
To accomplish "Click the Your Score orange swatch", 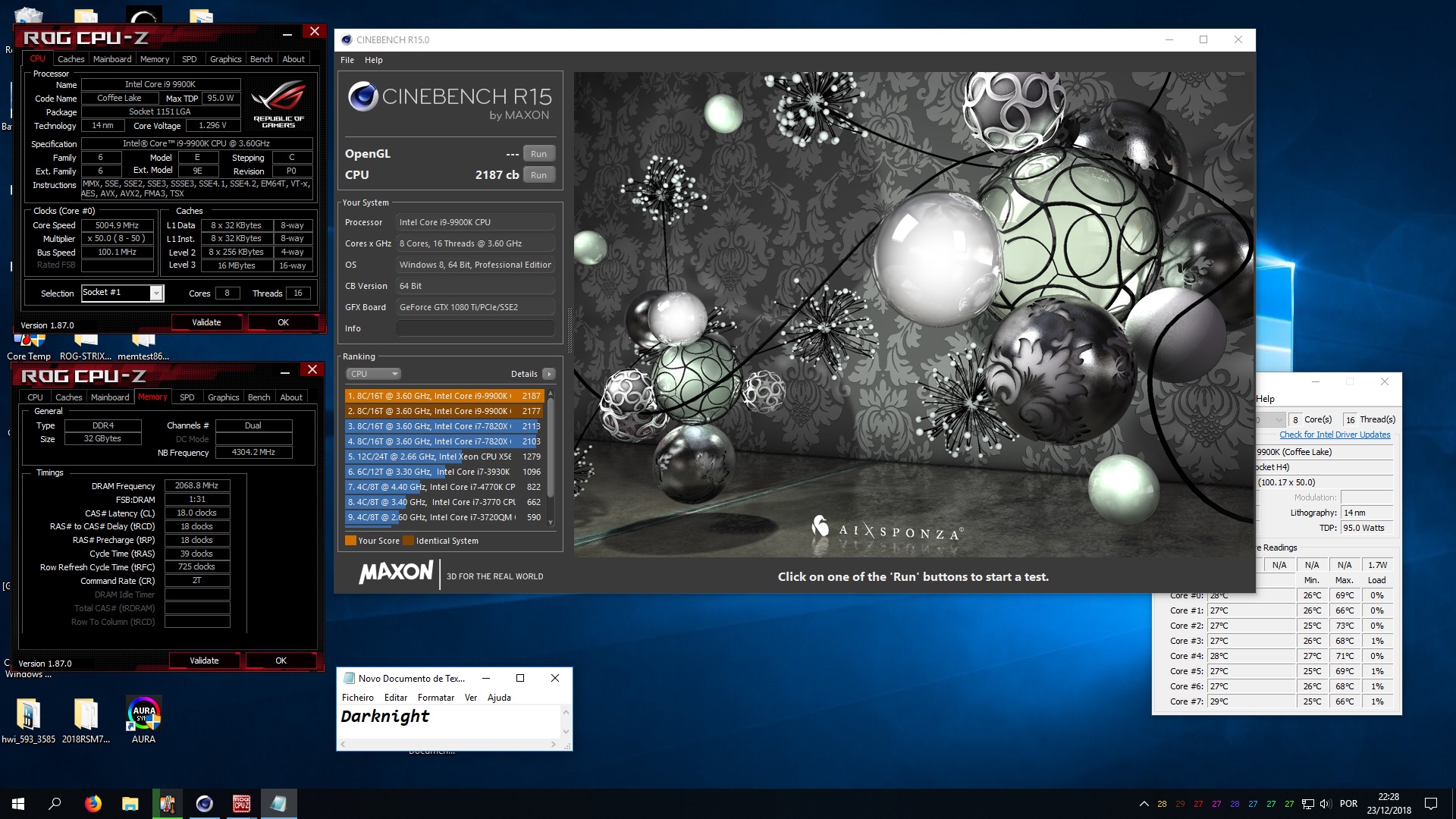I will point(350,541).
